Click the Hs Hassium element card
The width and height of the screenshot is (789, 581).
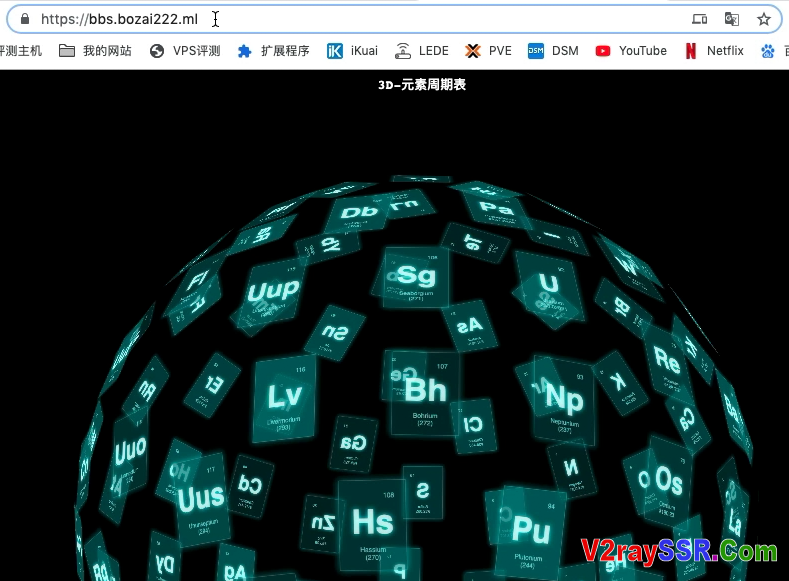tap(372, 523)
